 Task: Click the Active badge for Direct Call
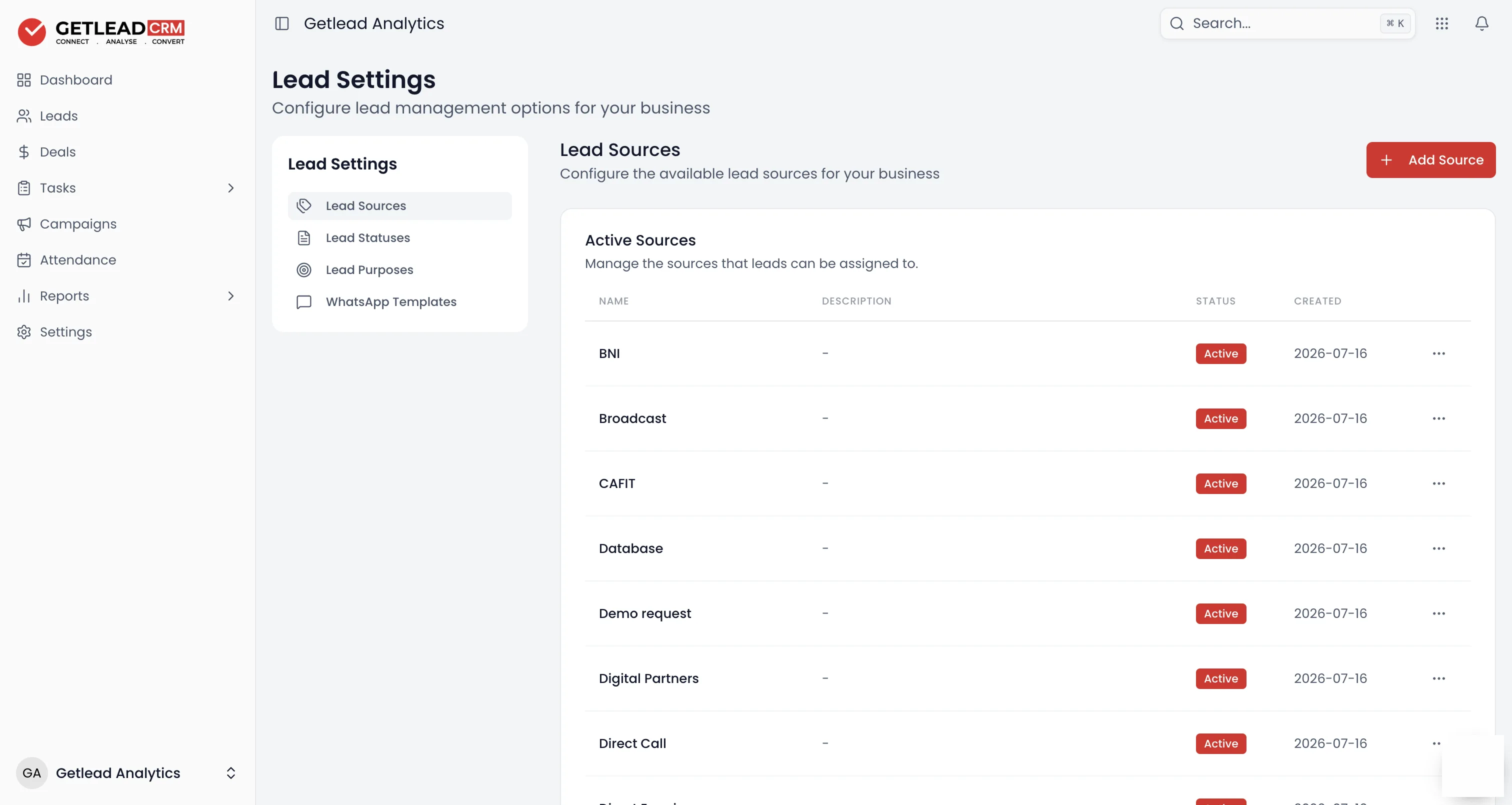[x=1221, y=743]
